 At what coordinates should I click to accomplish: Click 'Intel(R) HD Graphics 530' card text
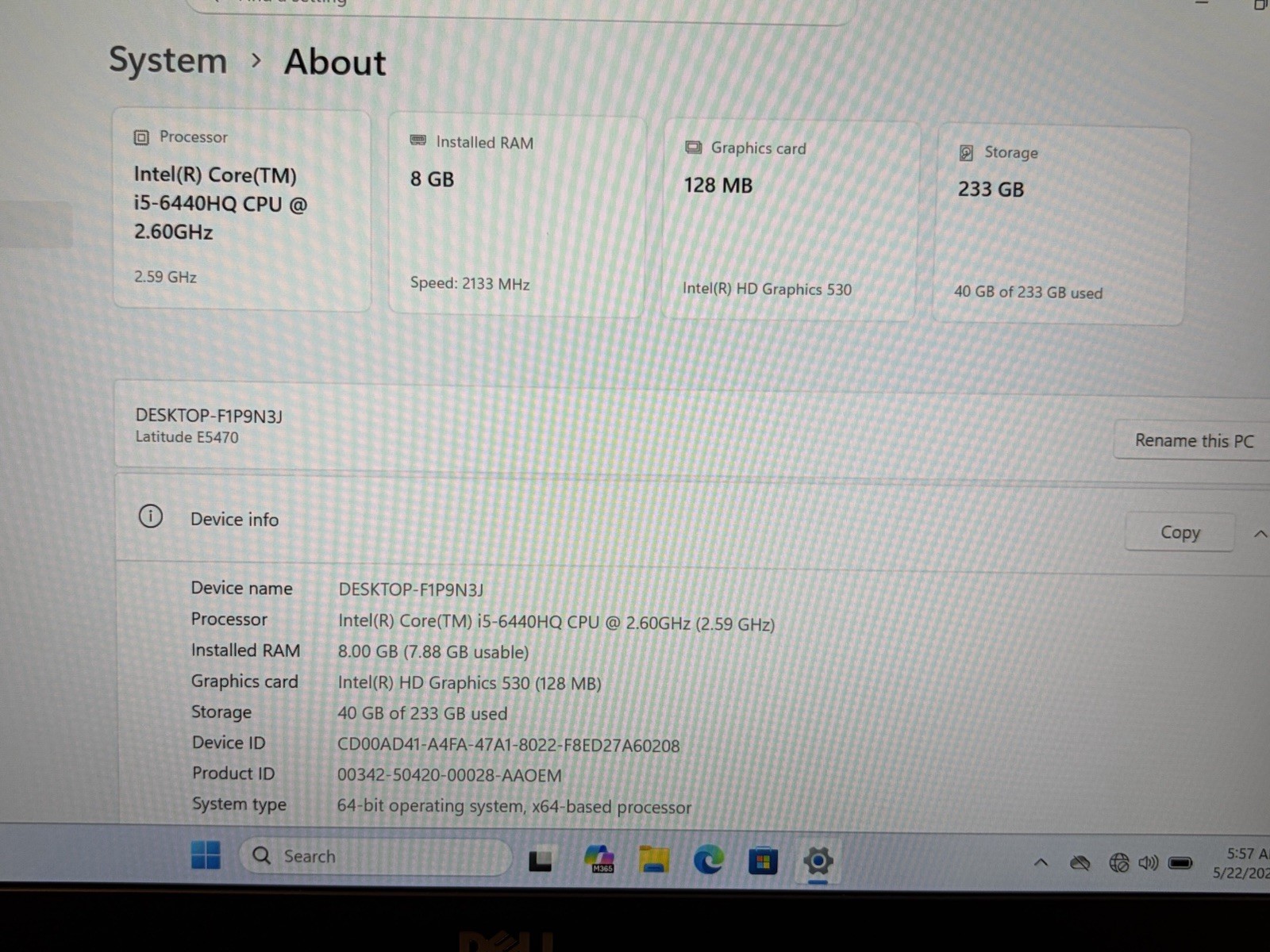point(767,290)
